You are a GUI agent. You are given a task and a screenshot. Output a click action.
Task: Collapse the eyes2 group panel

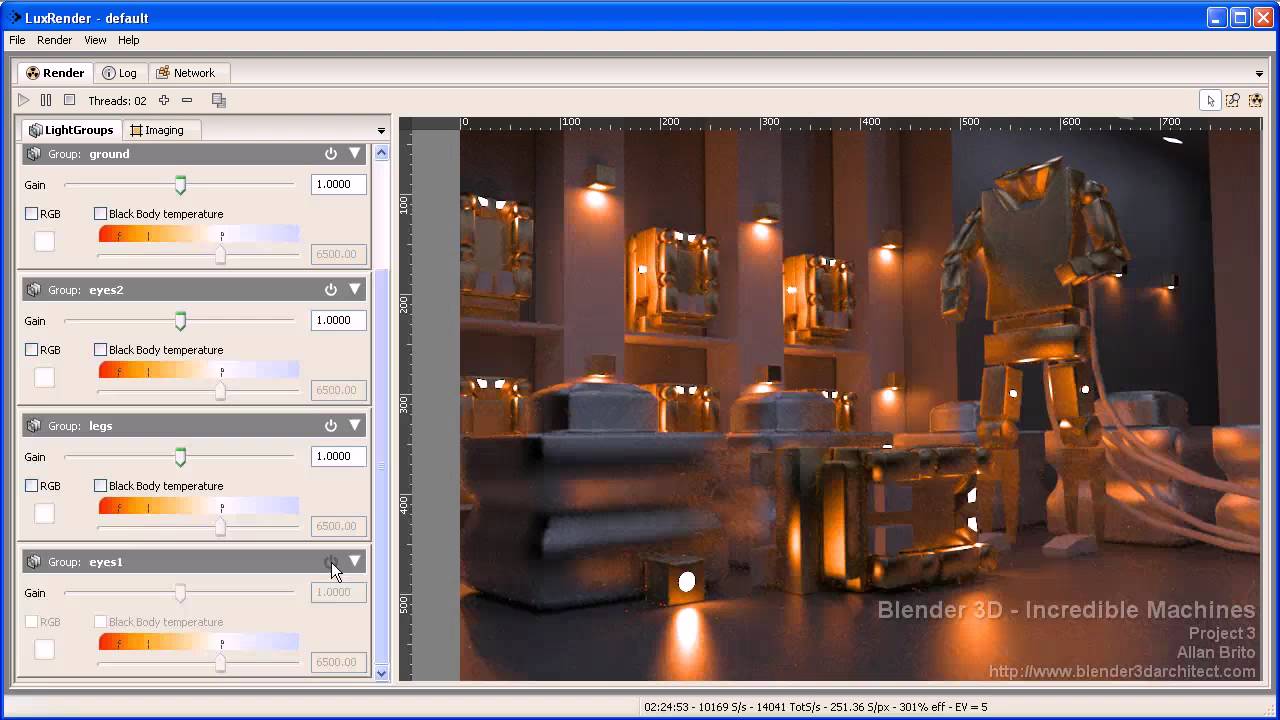click(x=354, y=290)
